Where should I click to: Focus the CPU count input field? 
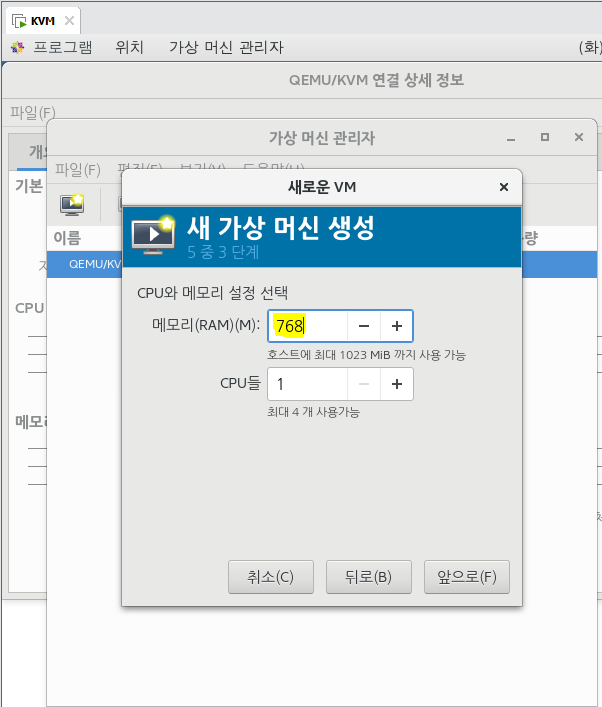tap(308, 384)
